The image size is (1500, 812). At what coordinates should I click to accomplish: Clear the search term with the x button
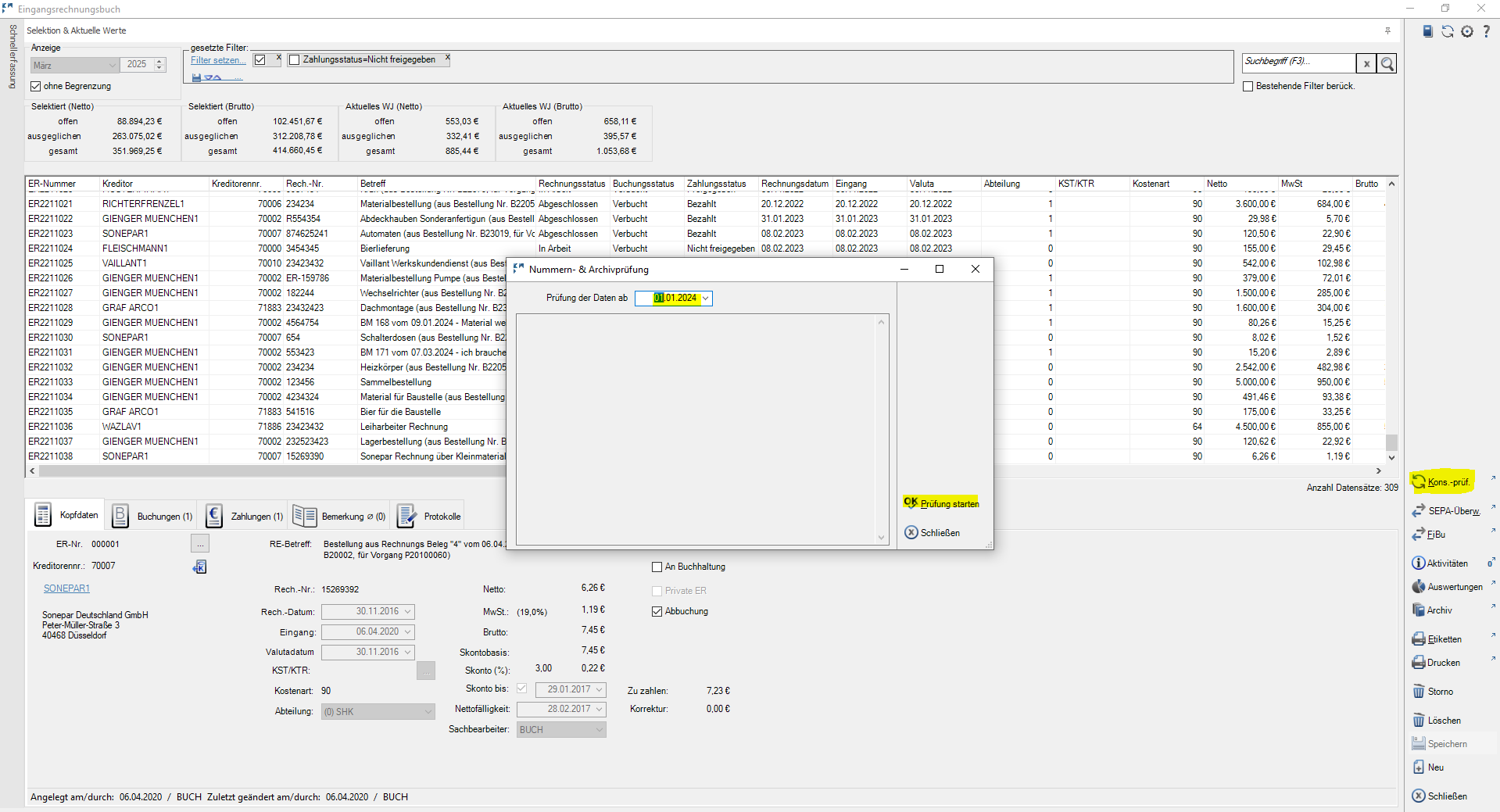coord(1366,63)
